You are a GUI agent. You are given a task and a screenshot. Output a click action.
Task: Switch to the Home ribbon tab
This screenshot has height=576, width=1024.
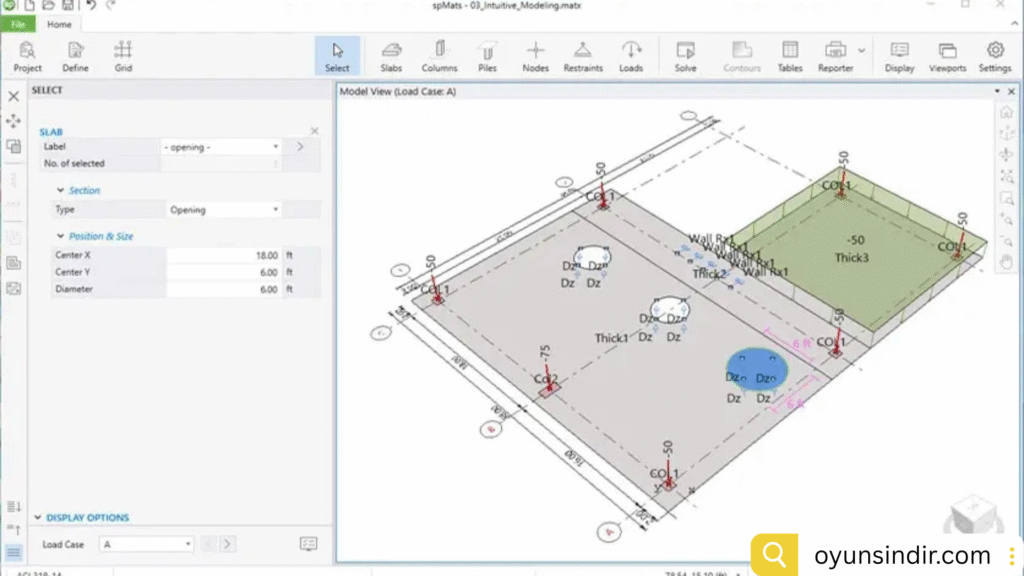pyautogui.click(x=59, y=24)
